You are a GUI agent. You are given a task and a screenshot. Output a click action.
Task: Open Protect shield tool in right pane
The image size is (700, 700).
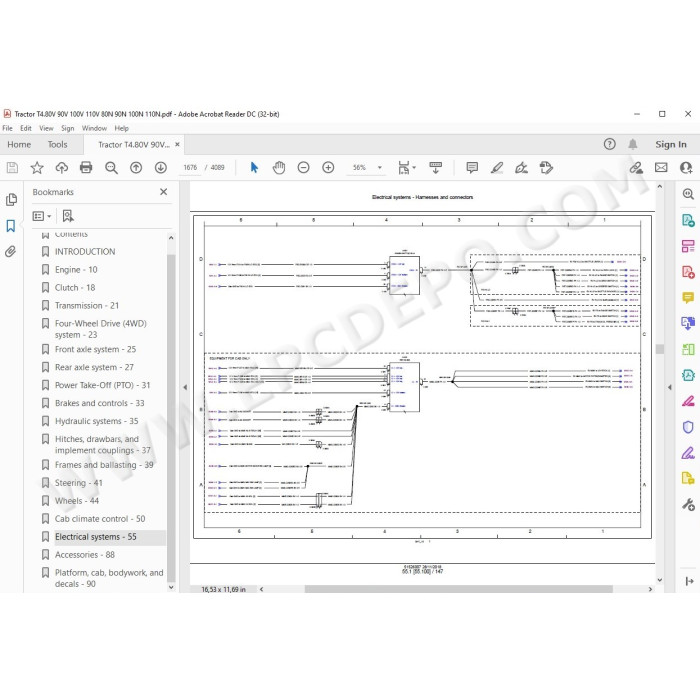[688, 427]
